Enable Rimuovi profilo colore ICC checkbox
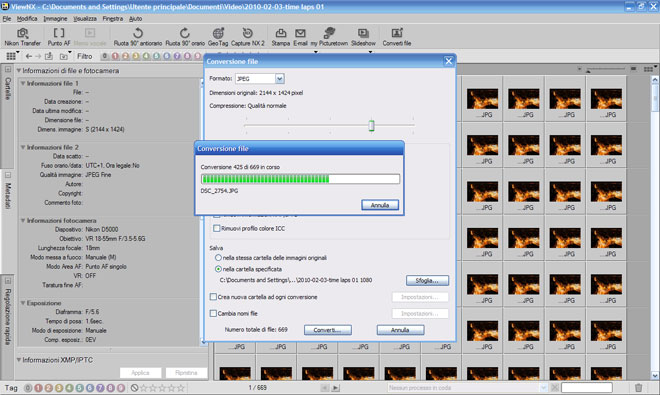Image resolution: width=660 pixels, height=395 pixels. point(217,228)
